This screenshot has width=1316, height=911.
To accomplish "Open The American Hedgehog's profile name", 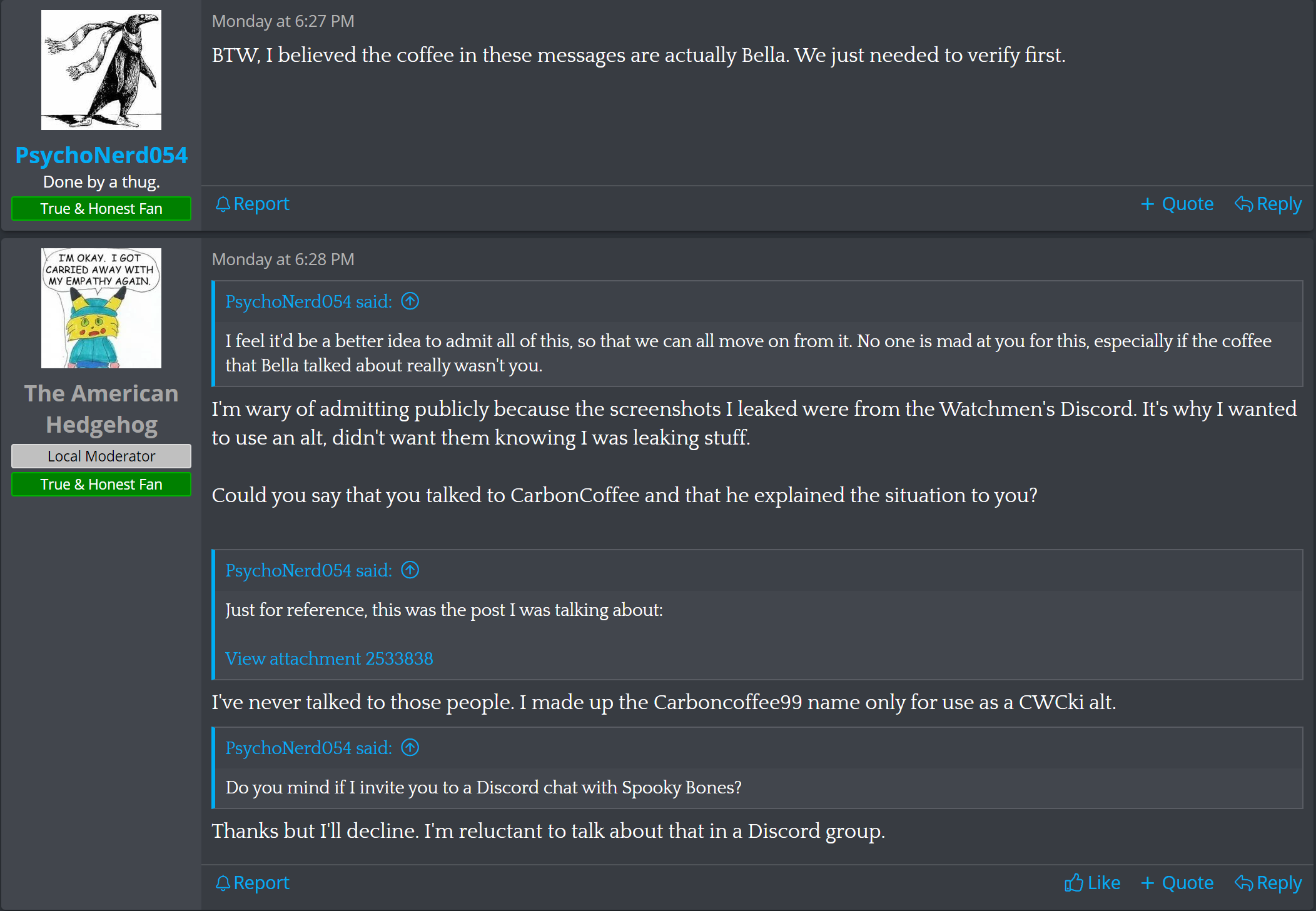I will click(x=101, y=409).
